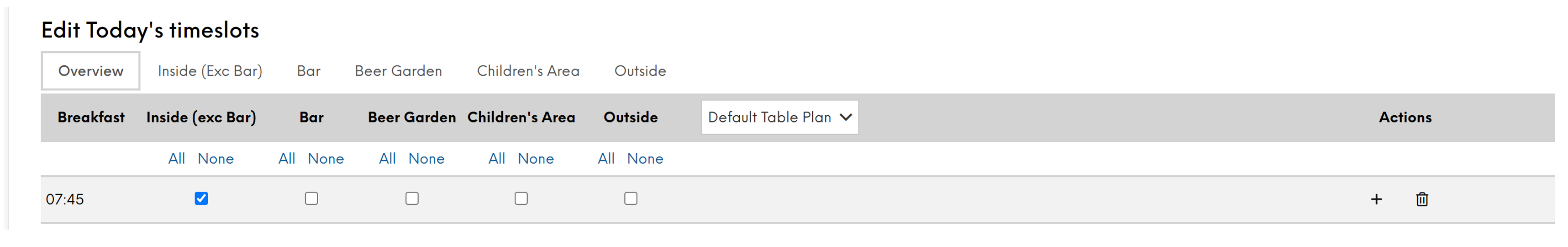Tick the Beer Garden checkbox for 07:45
Image resolution: width=1568 pixels, height=247 pixels.
(x=412, y=199)
